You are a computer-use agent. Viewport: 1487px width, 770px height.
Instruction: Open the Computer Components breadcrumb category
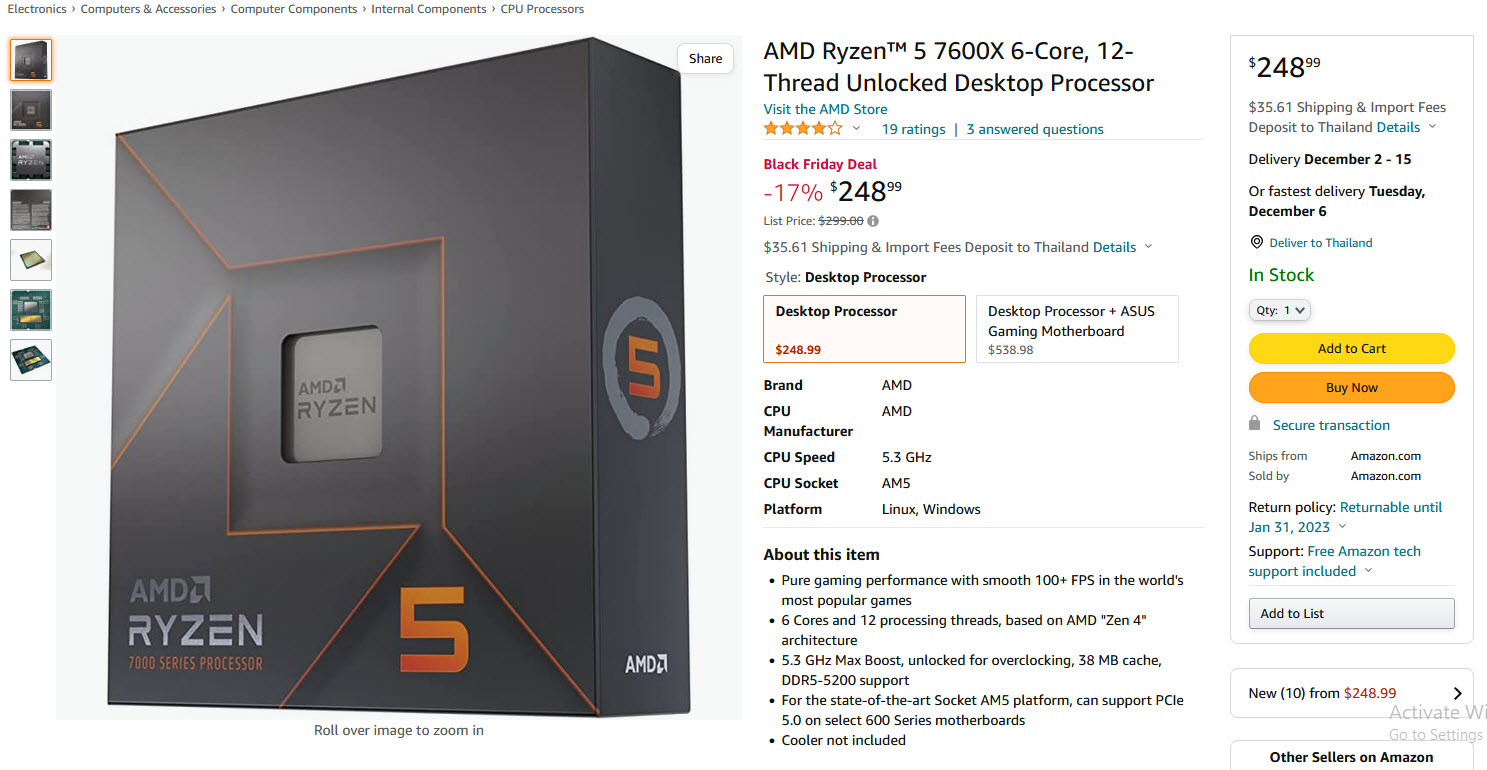pyautogui.click(x=294, y=8)
